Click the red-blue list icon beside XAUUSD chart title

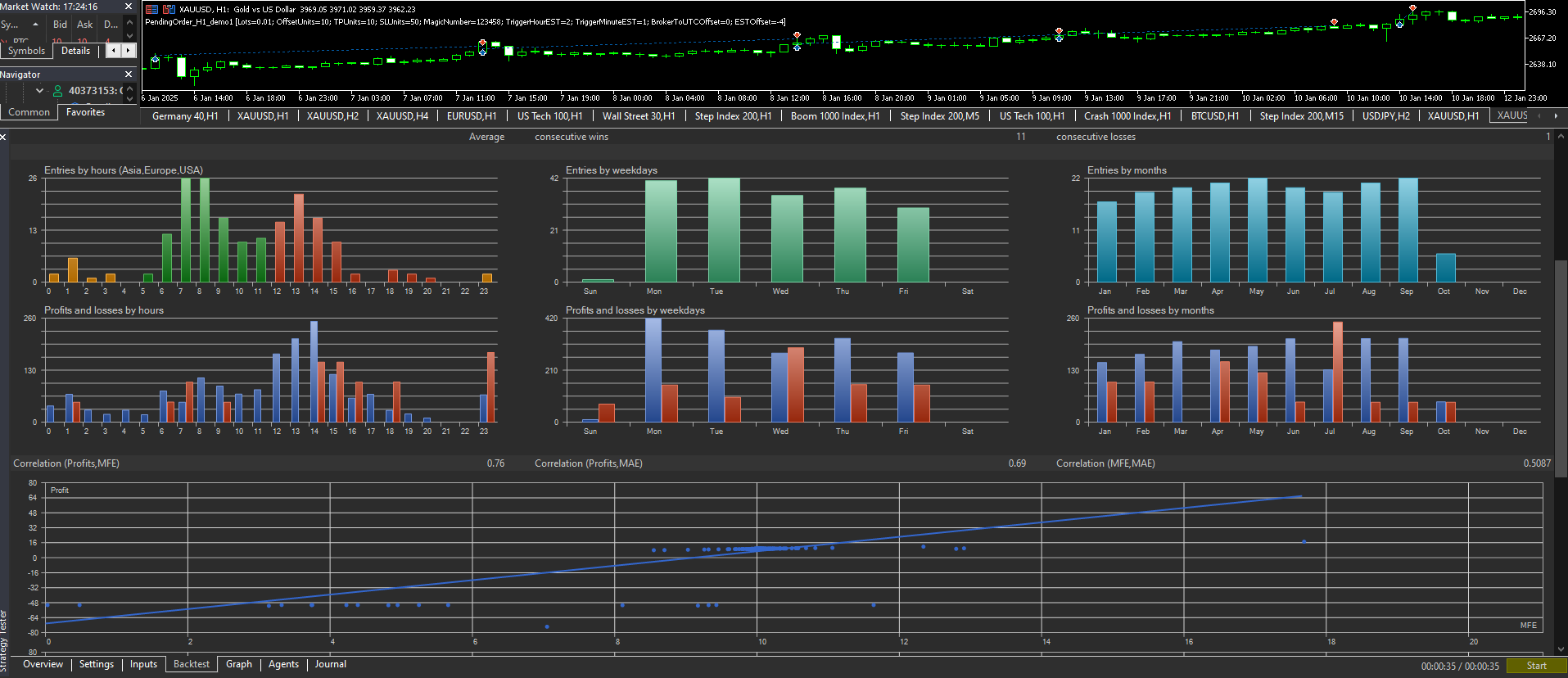(x=151, y=9)
